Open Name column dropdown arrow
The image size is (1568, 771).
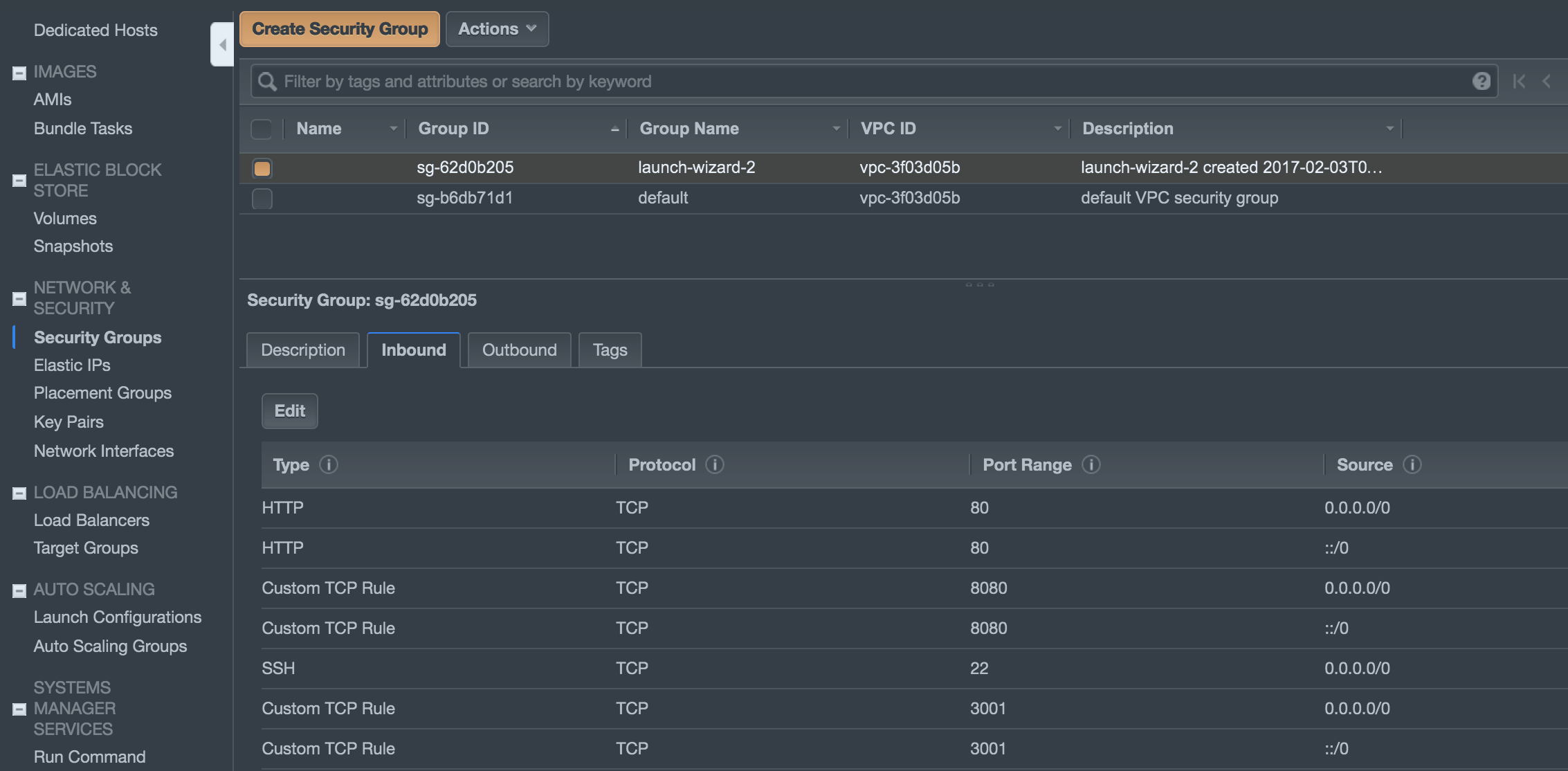pos(393,129)
